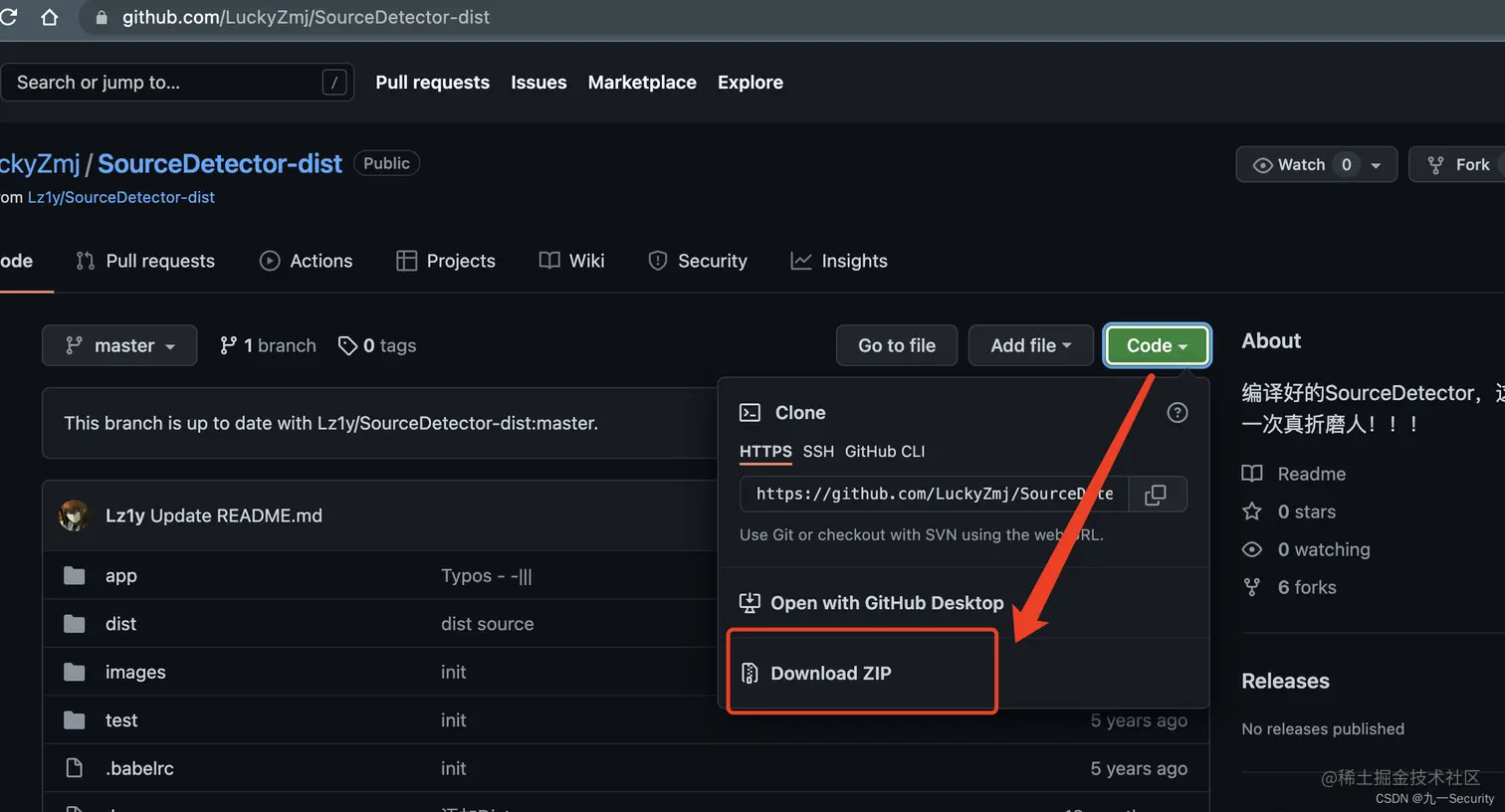Open Pull requests in top navigation
This screenshot has width=1505, height=812.
coord(432,83)
